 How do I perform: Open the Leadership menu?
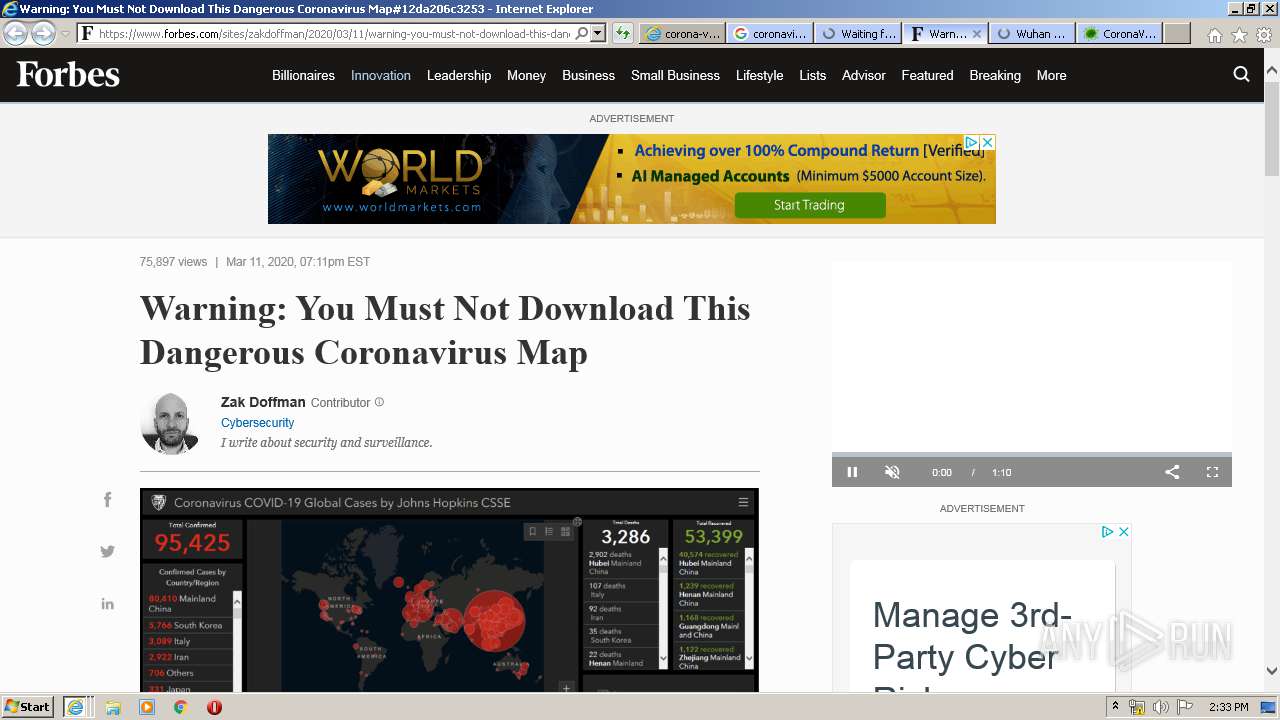pos(459,75)
